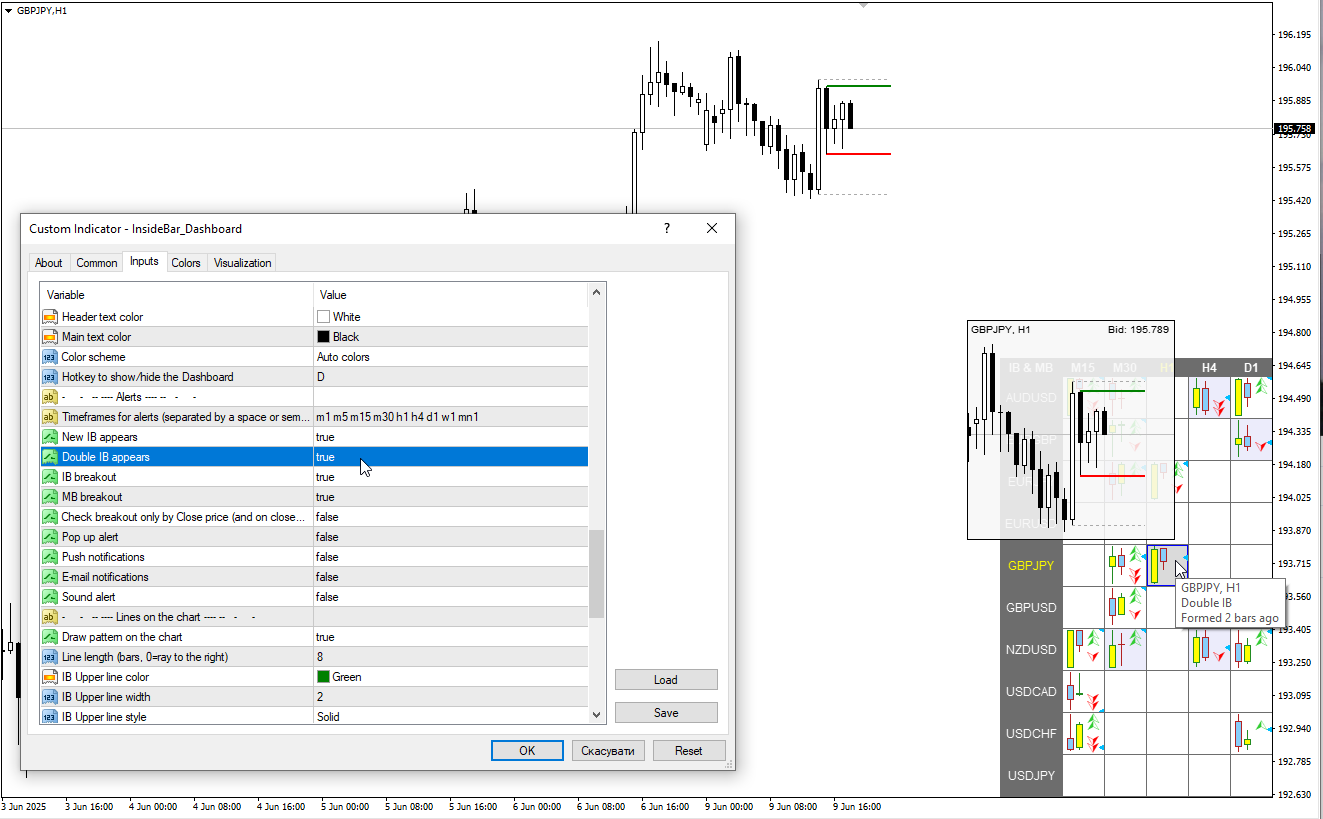Click the icon beside IB breakout

click(50, 477)
